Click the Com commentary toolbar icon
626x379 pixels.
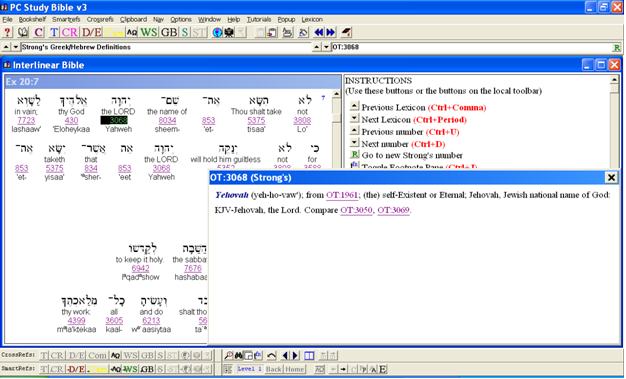pos(114,32)
